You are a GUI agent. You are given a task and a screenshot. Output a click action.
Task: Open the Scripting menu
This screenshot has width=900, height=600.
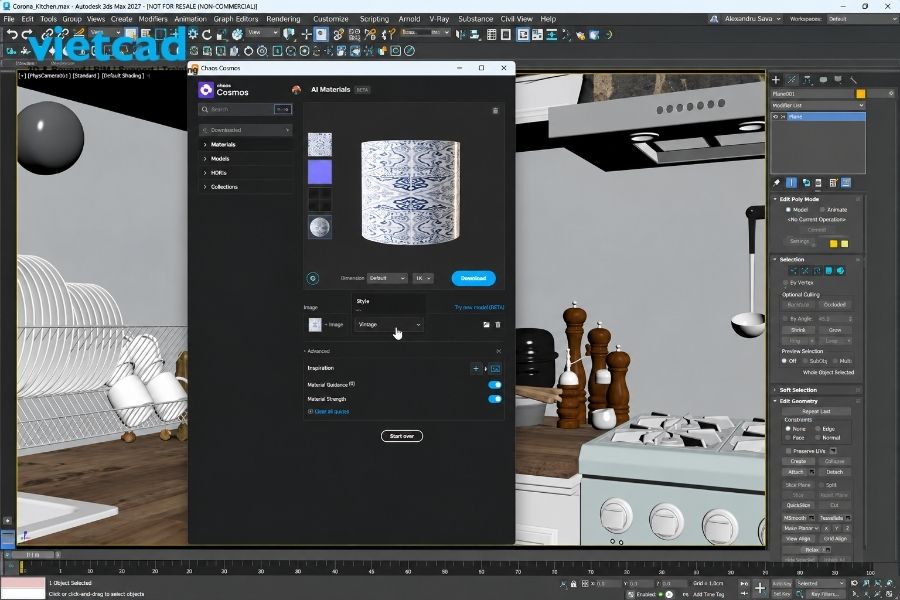[374, 19]
